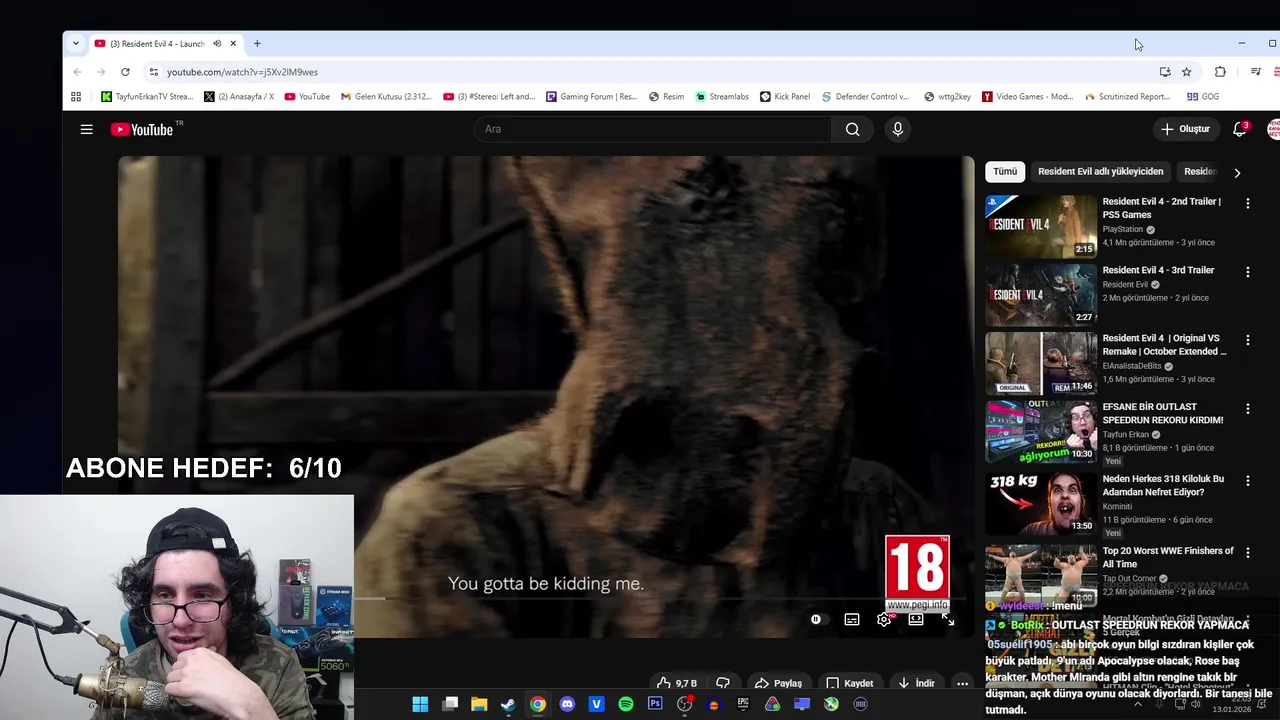Viewport: 1280px width, 720px height.
Task: Open the Chrome tab search dropdown
Action: 75,44
